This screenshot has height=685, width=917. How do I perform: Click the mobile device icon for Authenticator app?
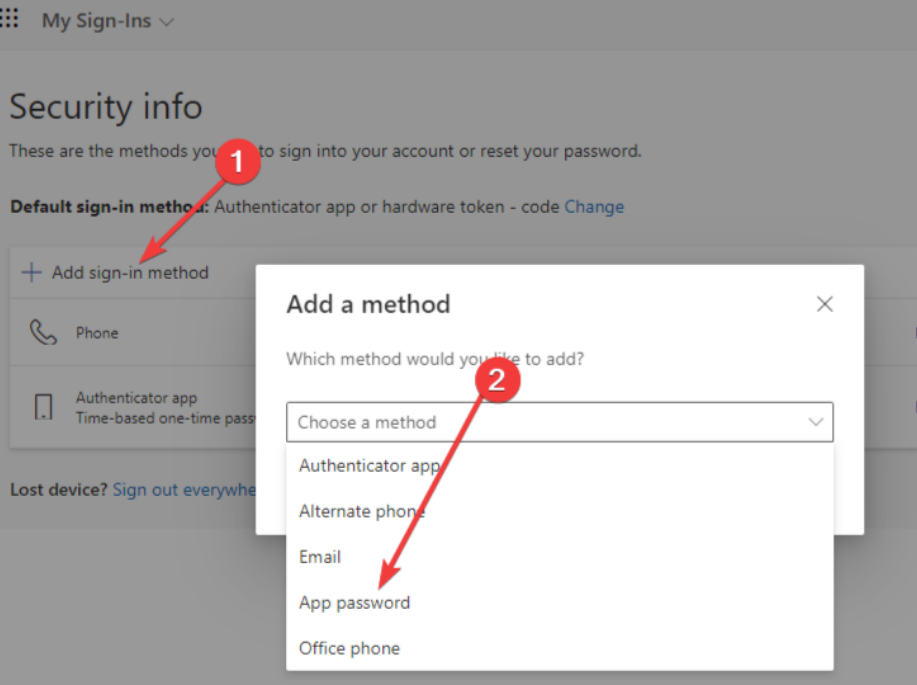pyautogui.click(x=43, y=407)
